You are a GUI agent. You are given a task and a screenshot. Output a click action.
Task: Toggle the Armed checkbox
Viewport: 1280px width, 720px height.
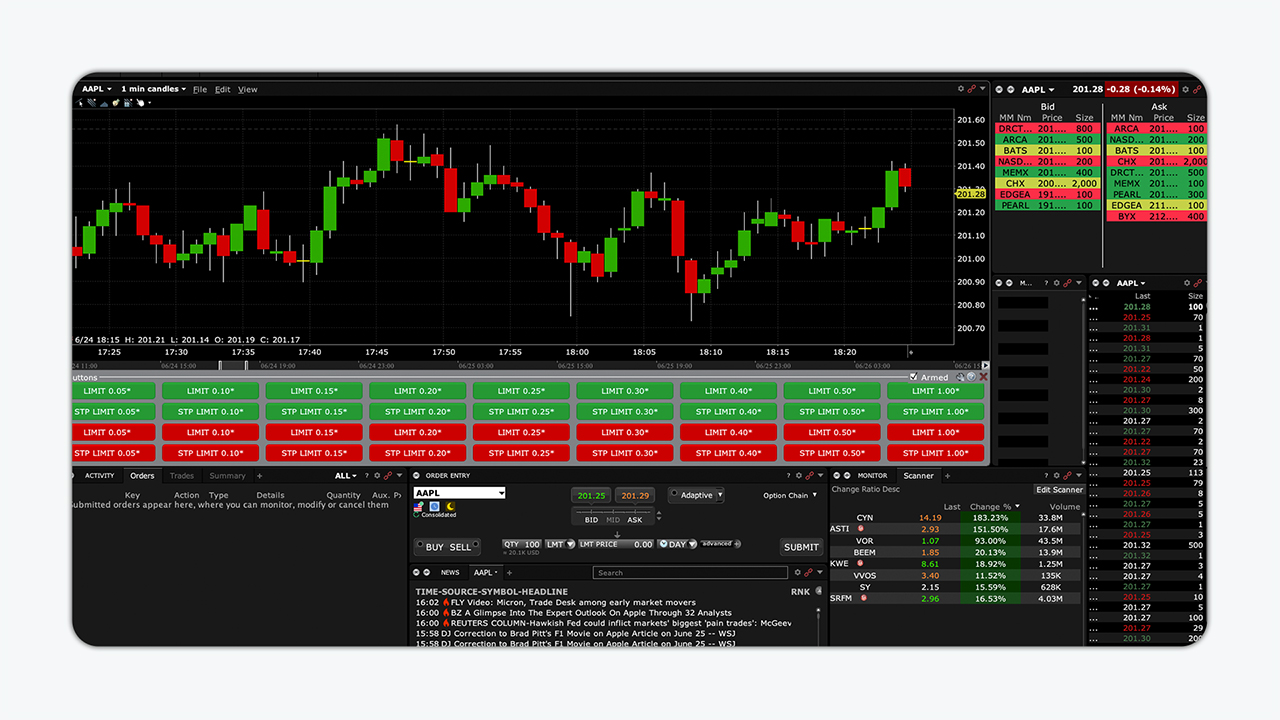913,376
